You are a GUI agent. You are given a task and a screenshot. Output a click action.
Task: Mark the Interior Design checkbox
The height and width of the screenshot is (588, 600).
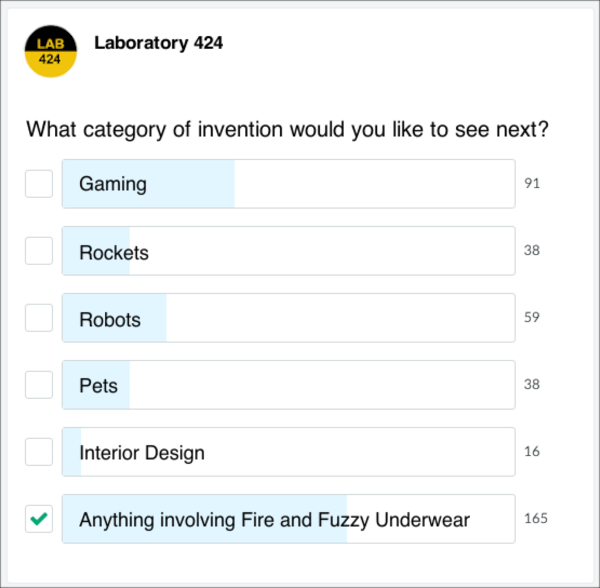click(x=39, y=452)
